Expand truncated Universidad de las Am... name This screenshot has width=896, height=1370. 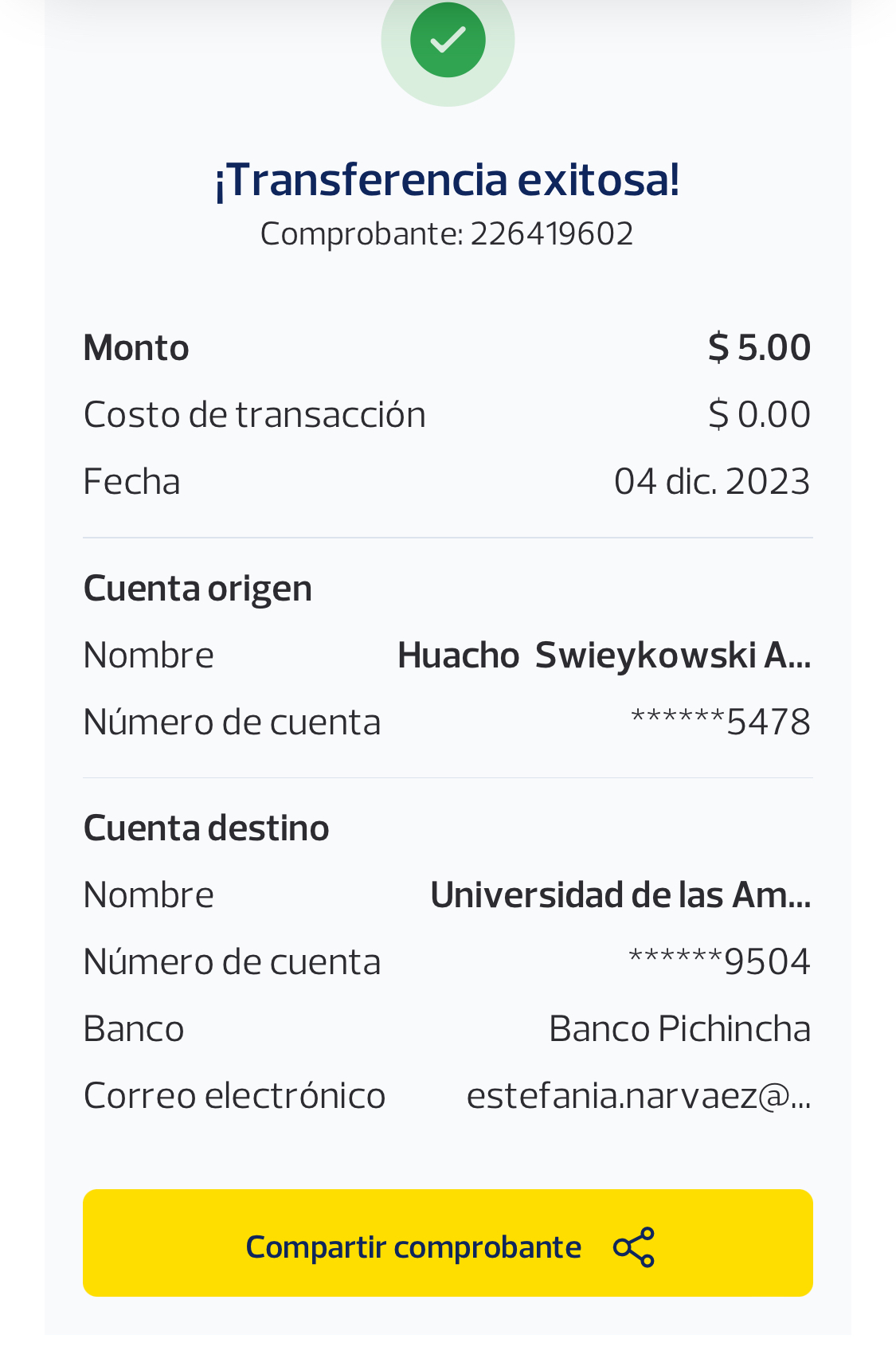pyautogui.click(x=620, y=895)
